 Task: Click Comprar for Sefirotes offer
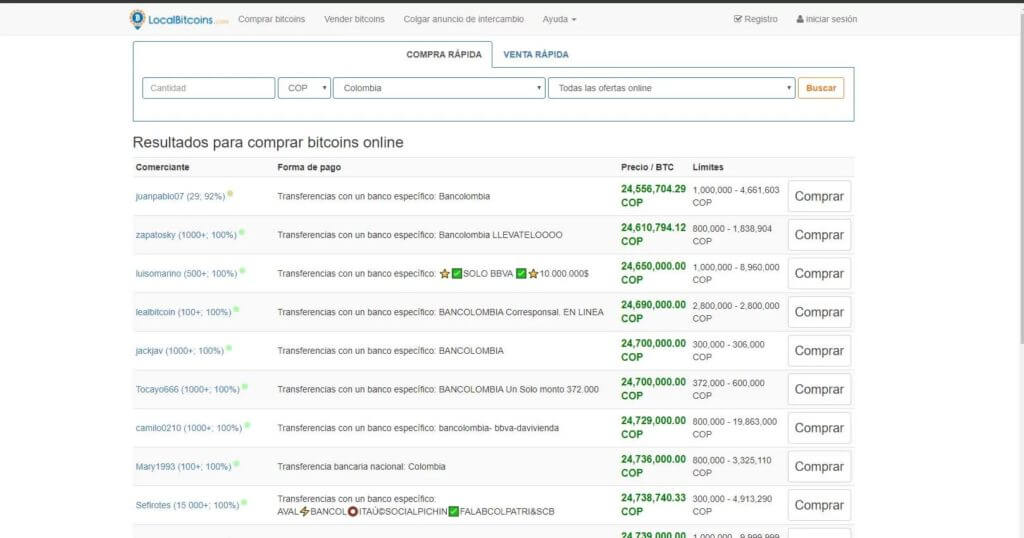click(x=819, y=505)
